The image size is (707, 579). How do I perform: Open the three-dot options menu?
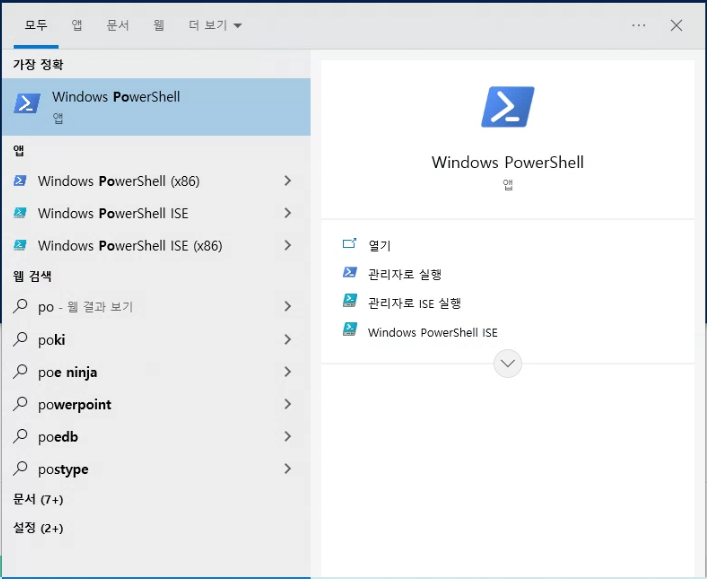click(x=638, y=25)
